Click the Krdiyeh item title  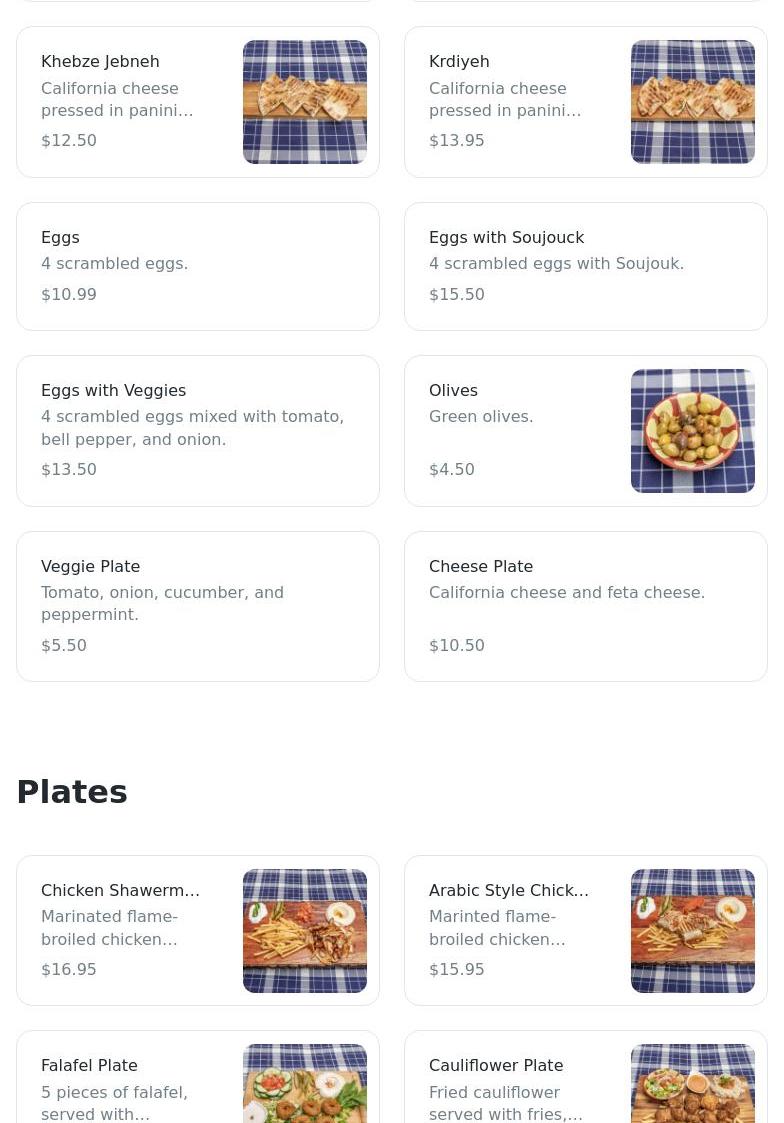(x=459, y=62)
